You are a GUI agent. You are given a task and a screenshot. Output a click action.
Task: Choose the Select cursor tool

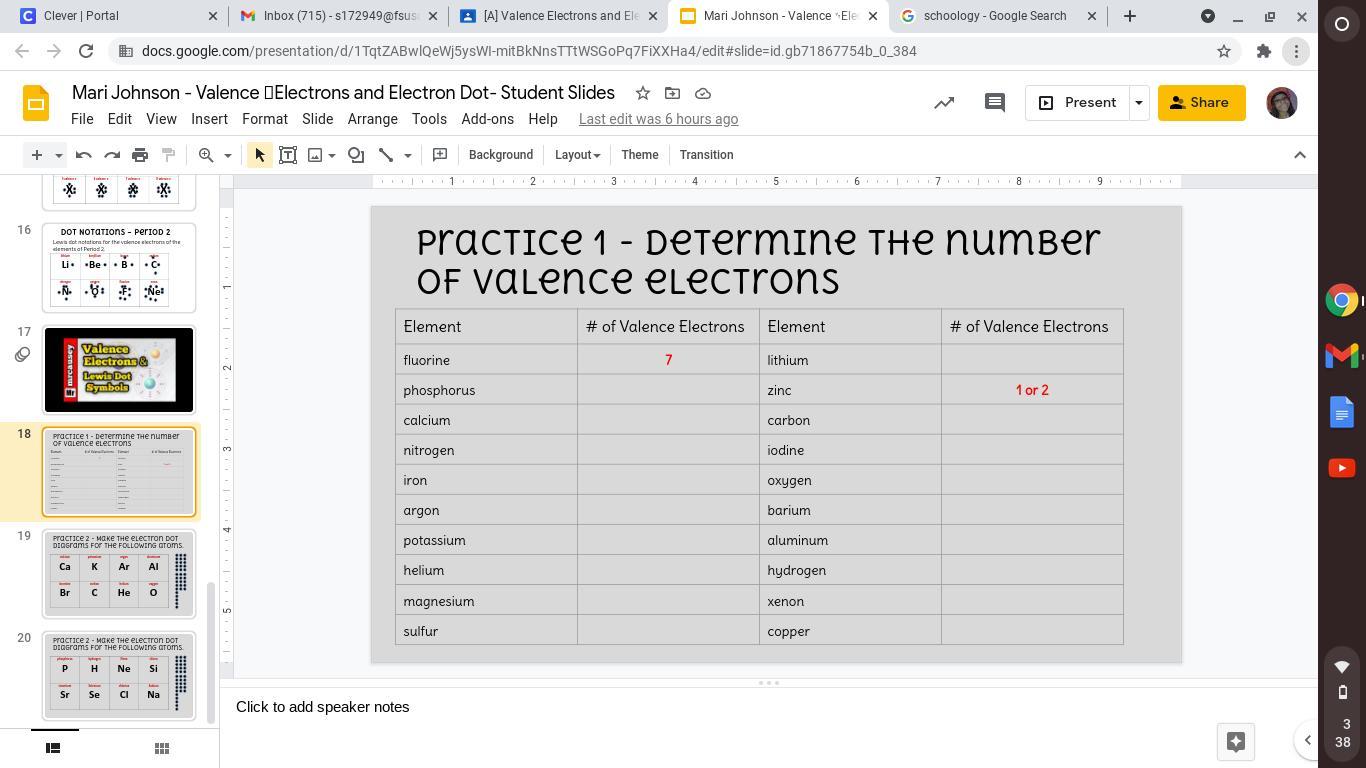point(260,155)
